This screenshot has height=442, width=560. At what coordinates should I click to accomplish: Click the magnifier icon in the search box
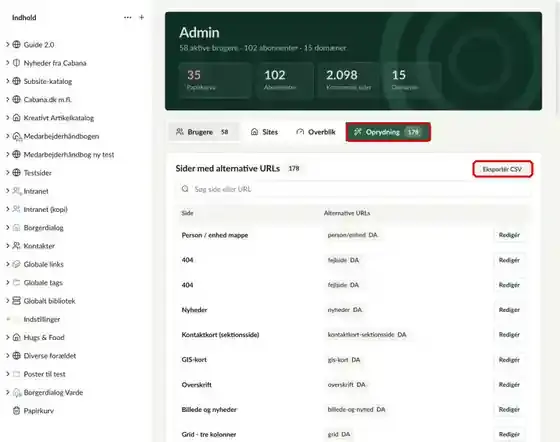[185, 189]
